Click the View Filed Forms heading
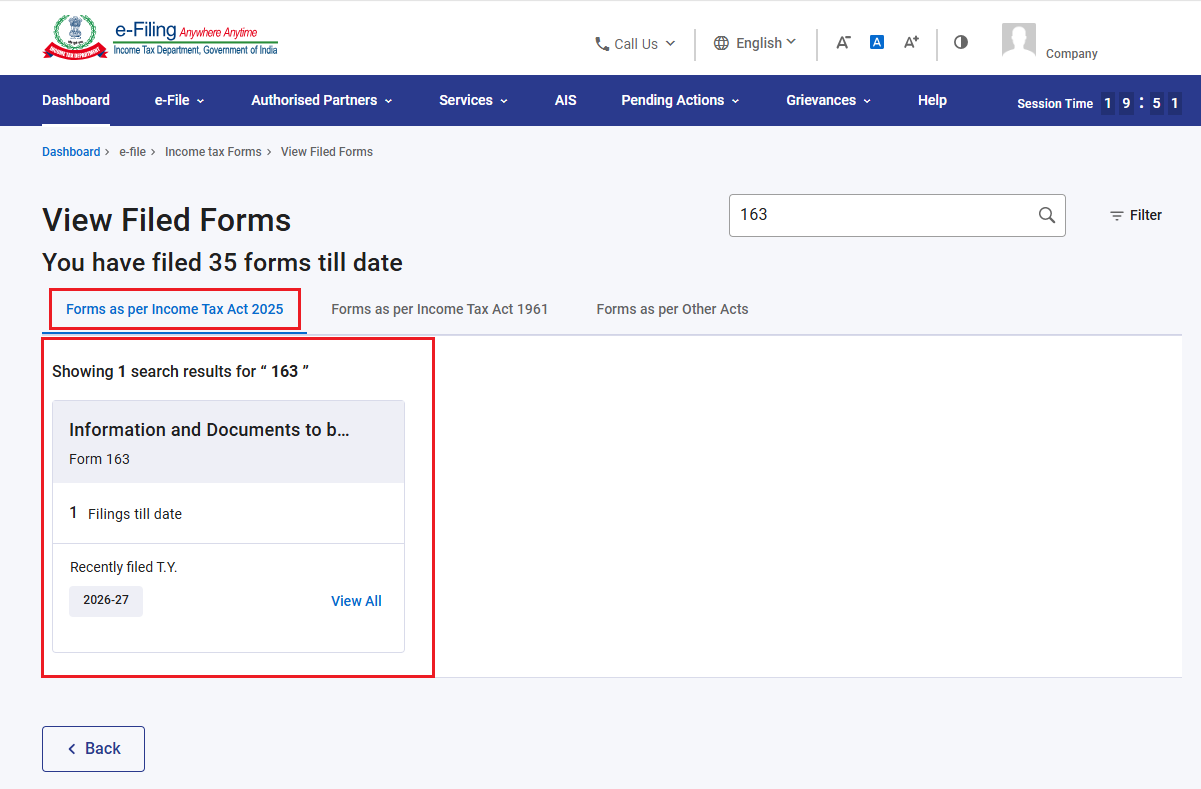 coord(167,220)
